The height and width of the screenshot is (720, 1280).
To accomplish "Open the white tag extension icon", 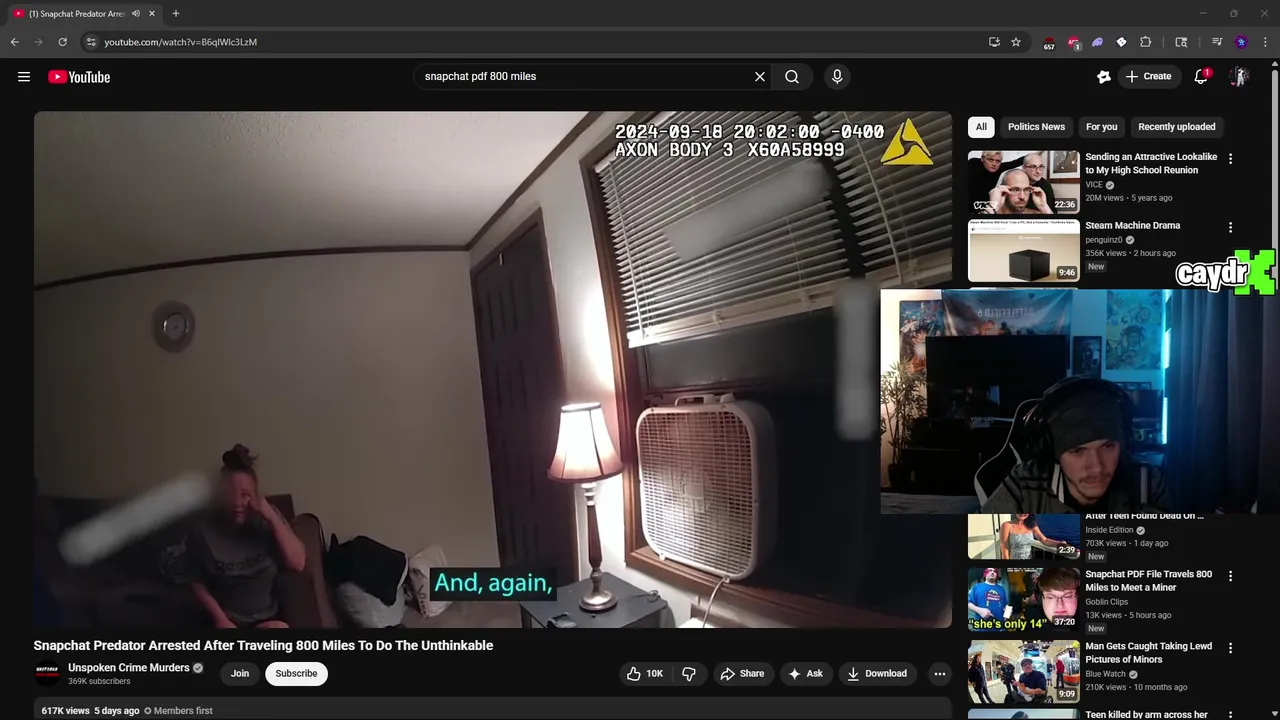I will (x=1121, y=42).
